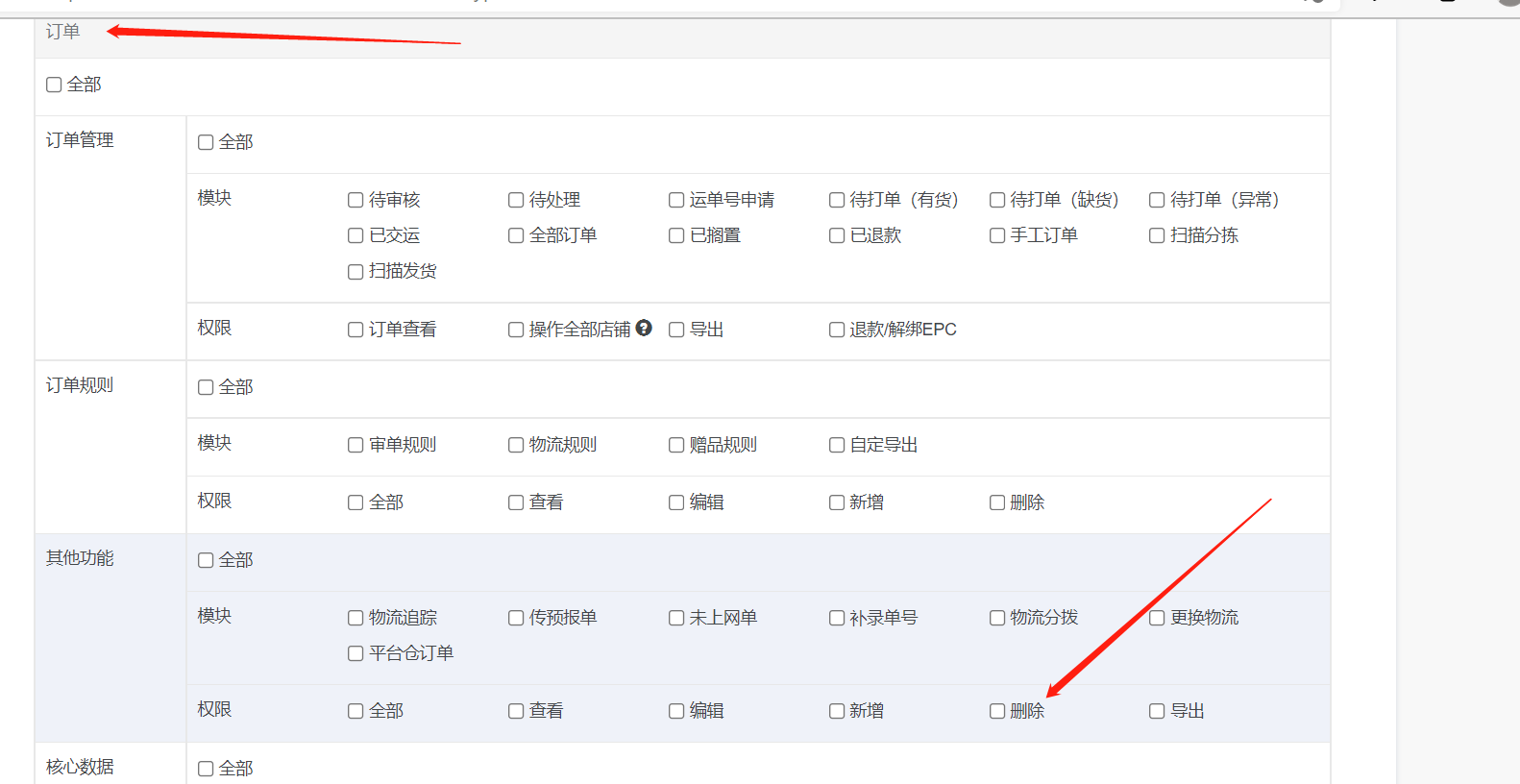Image resolution: width=1520 pixels, height=784 pixels.
Task: Enable the 赠品规则 module checkbox
Action: 676,445
